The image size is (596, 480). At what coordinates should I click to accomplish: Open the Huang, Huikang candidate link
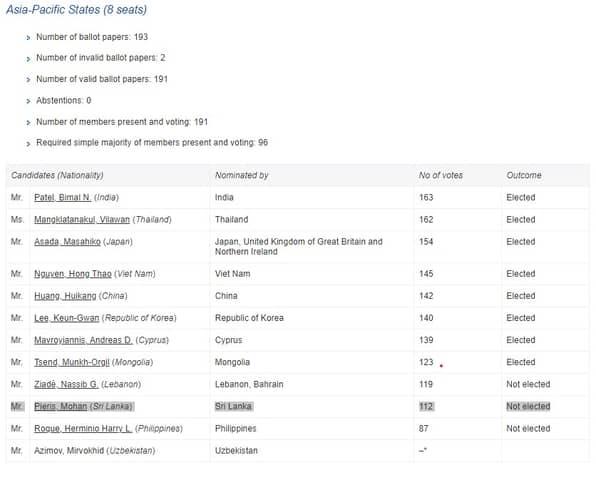[65, 296]
